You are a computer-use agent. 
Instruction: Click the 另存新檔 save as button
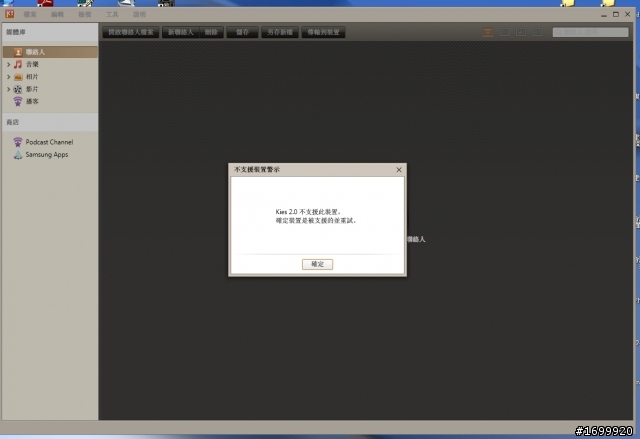tap(280, 32)
